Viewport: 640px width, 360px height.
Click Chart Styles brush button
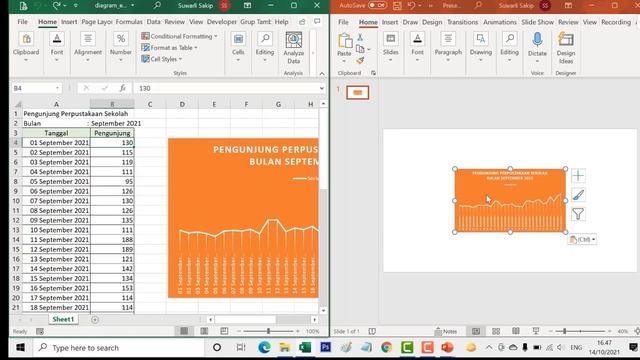pos(578,195)
